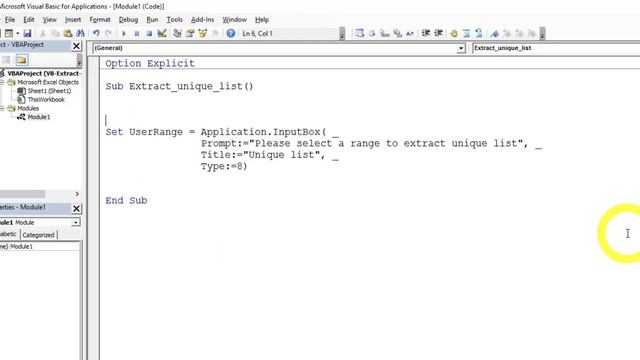Image resolution: width=640 pixels, height=360 pixels.
Task: Open the Tools menu
Action: (x=174, y=20)
